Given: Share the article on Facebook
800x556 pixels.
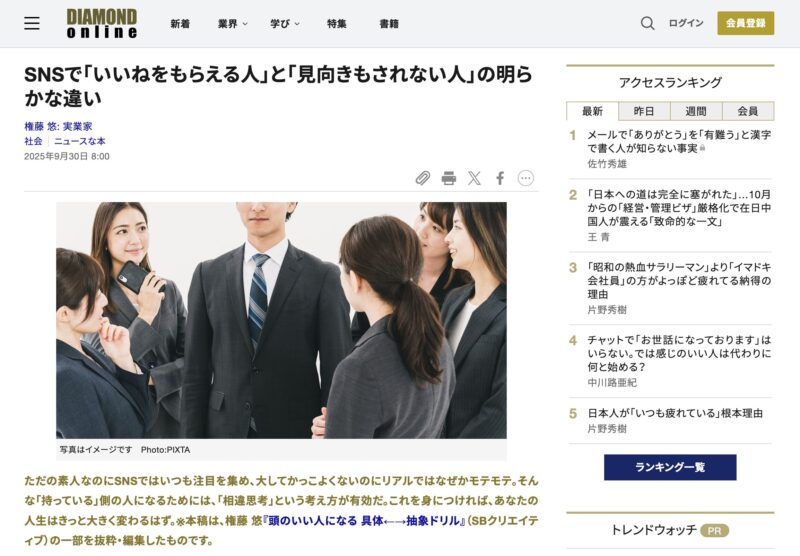Looking at the screenshot, I should [x=500, y=178].
